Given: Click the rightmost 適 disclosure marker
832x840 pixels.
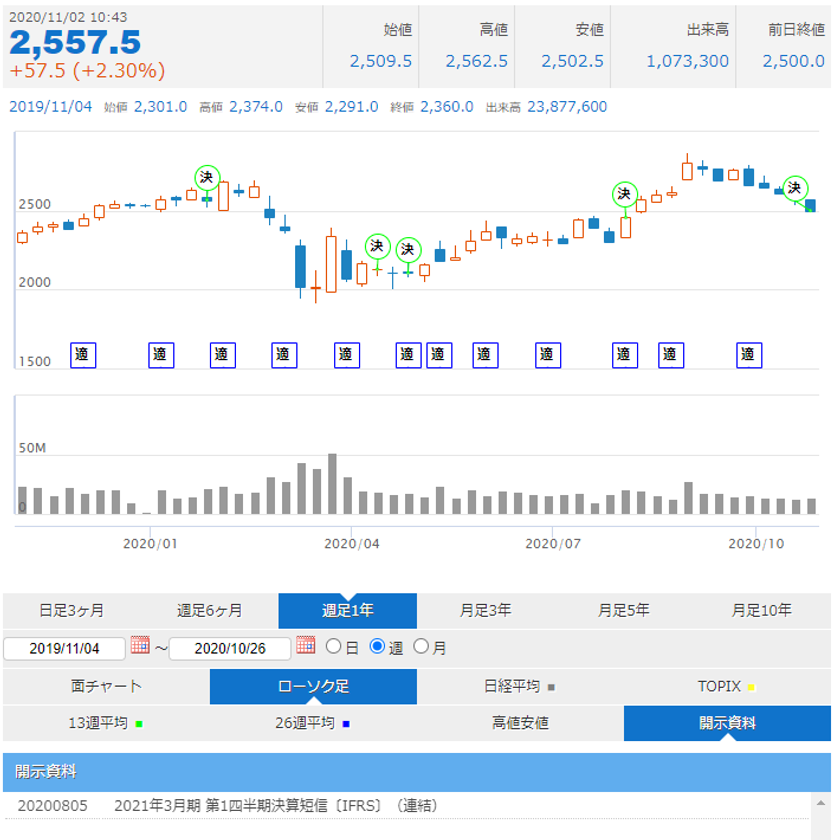Looking at the screenshot, I should coord(747,354).
